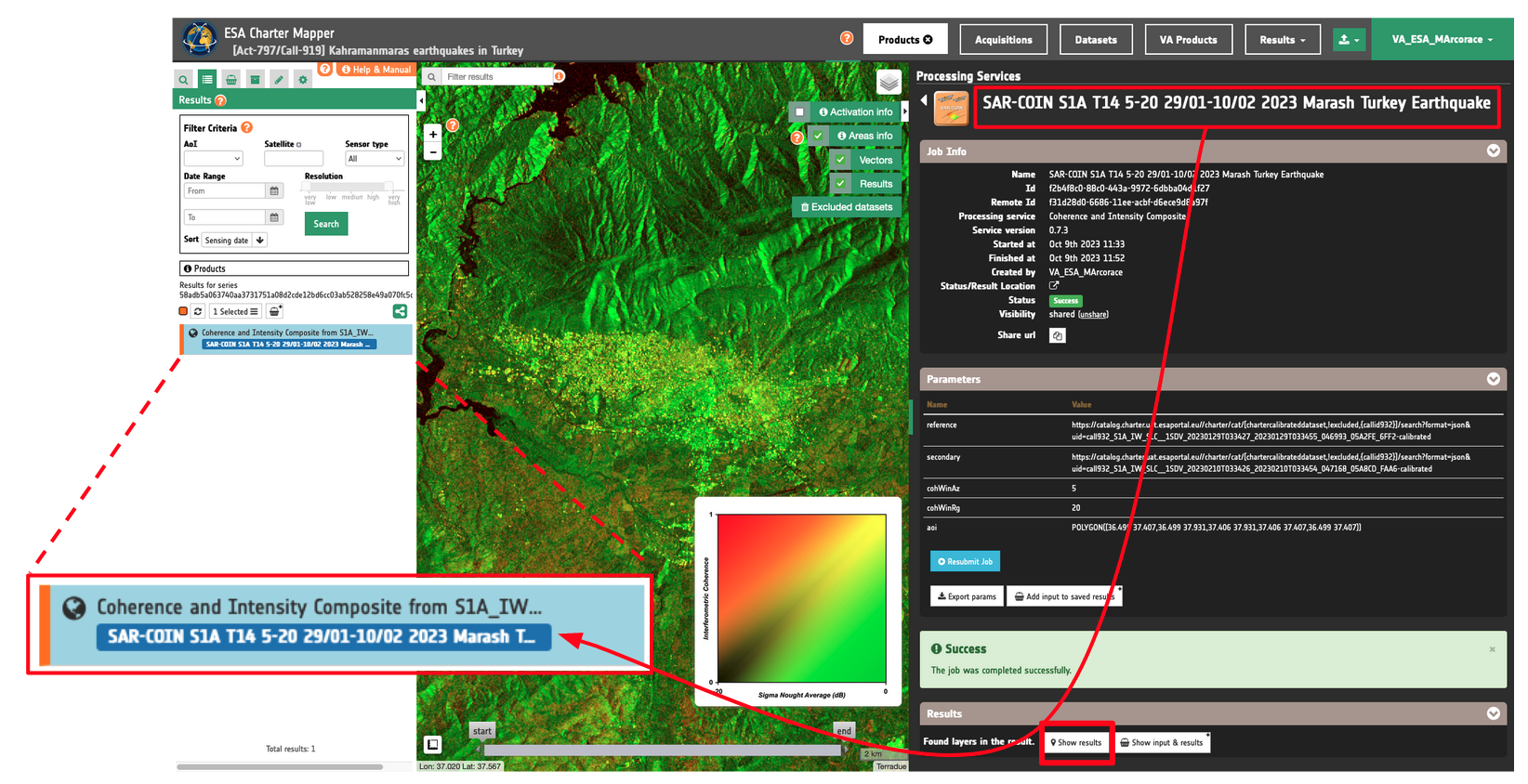Click the help icon beside Filter Criteria
The image size is (1528, 784).
click(247, 127)
